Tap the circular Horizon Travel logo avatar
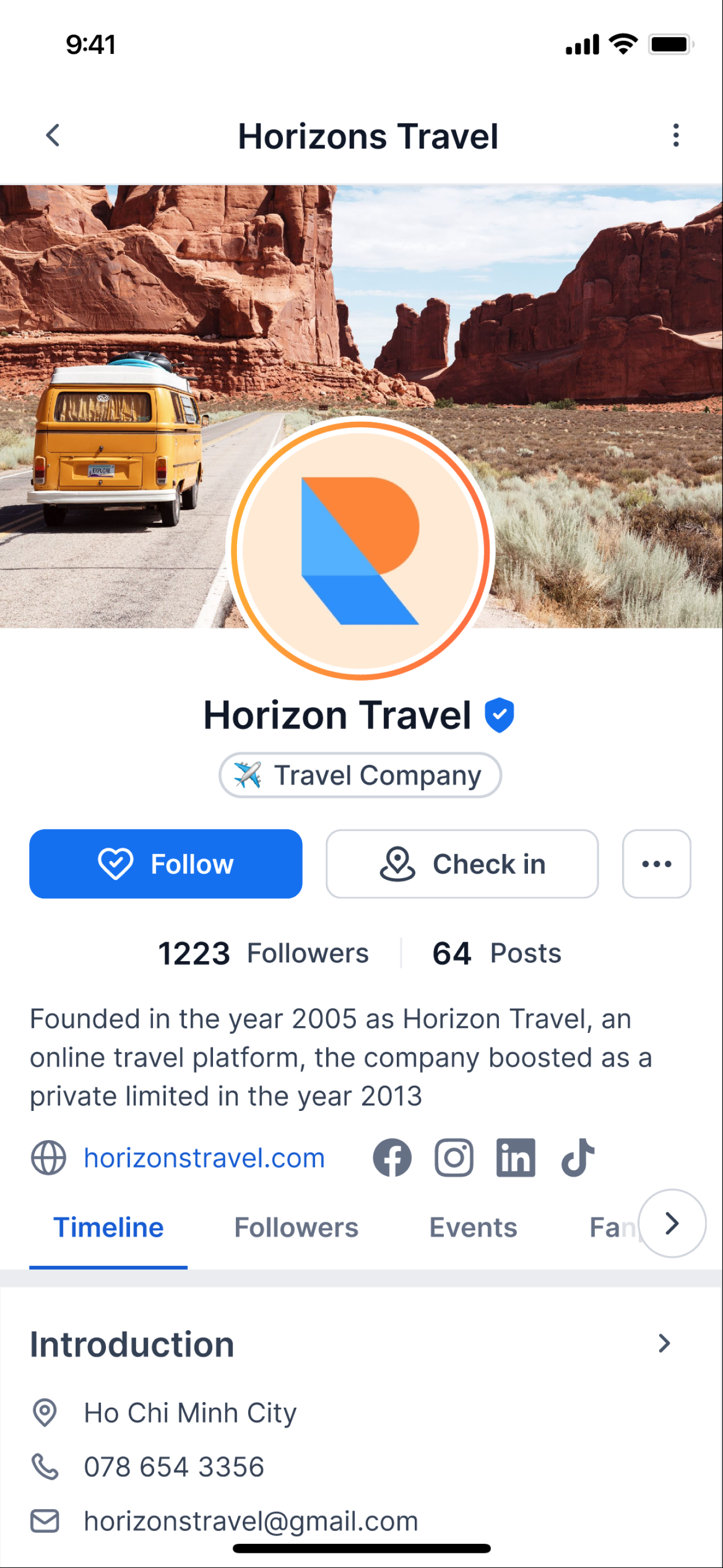 pos(361,548)
